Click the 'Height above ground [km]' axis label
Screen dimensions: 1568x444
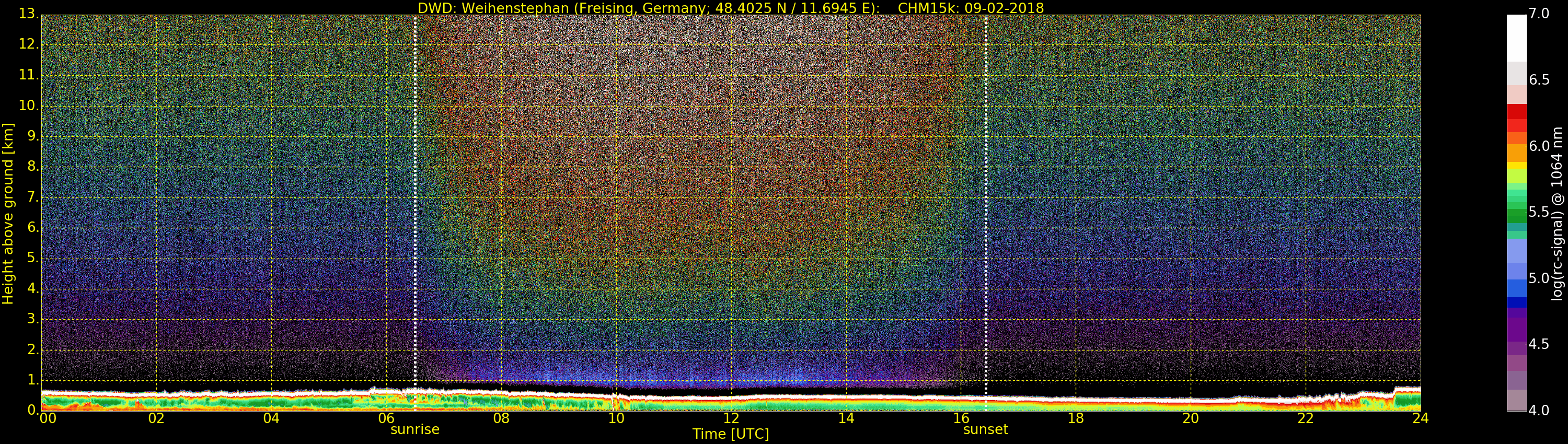click(8, 214)
